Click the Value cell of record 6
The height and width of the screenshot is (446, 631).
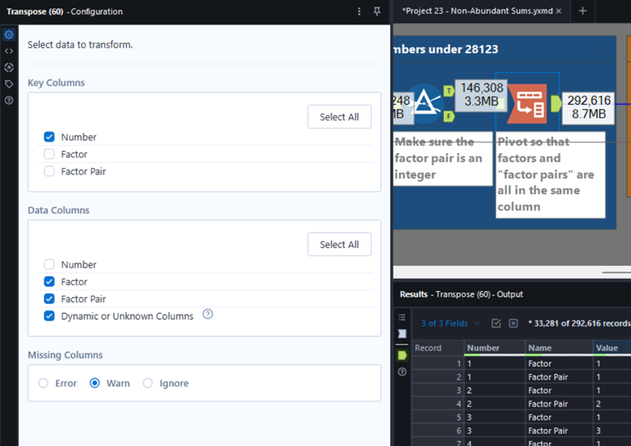click(612, 431)
